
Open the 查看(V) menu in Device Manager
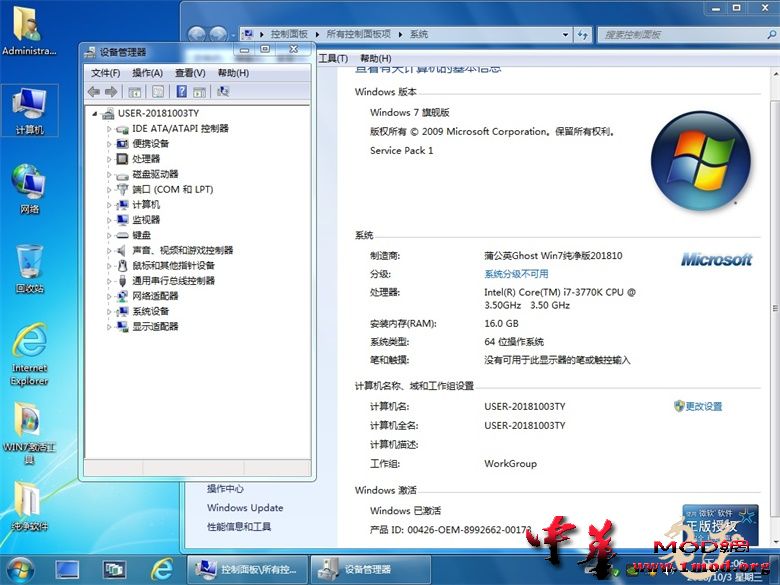tap(190, 73)
